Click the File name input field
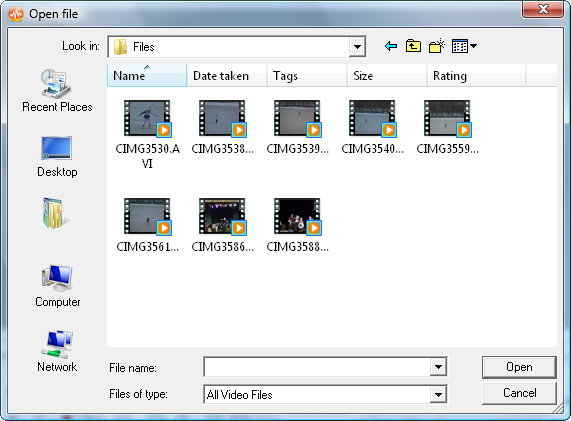This screenshot has width=571, height=421. [x=317, y=367]
